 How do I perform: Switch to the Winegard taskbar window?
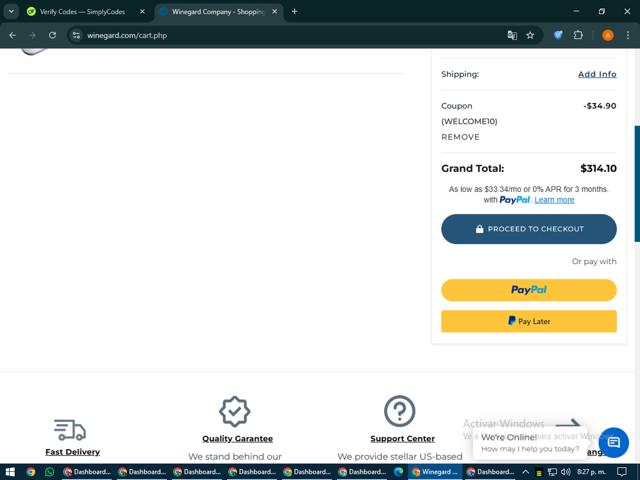pyautogui.click(x=435, y=472)
